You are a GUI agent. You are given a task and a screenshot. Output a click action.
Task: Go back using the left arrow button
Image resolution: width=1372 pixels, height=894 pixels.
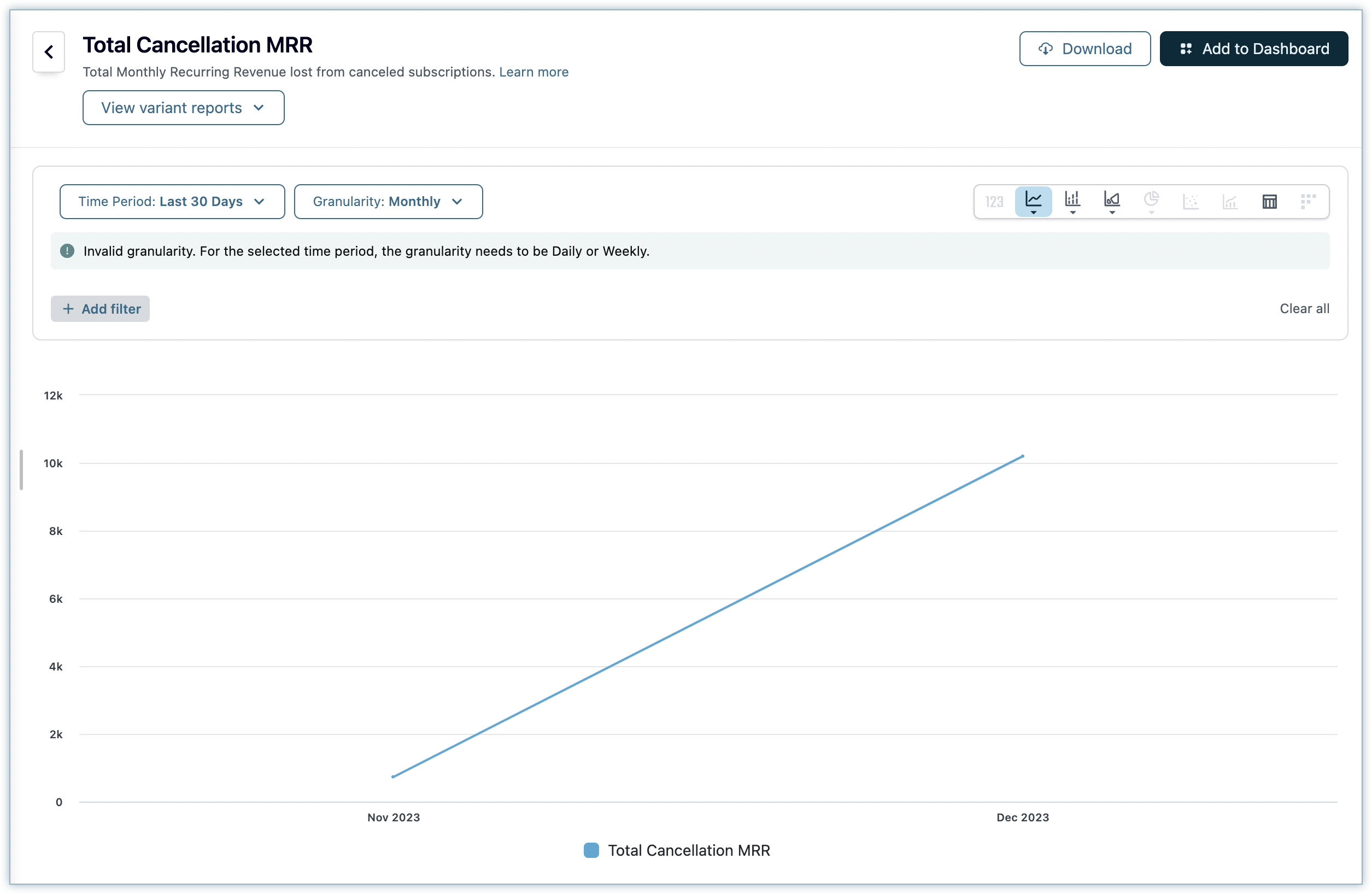(x=49, y=52)
